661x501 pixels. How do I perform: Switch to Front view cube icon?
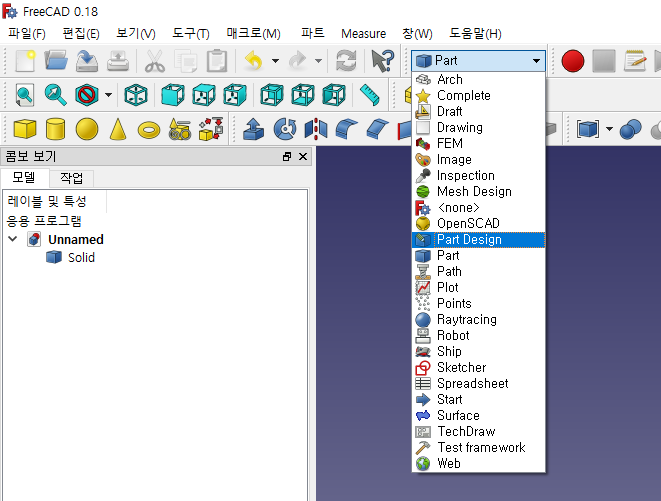(x=173, y=95)
